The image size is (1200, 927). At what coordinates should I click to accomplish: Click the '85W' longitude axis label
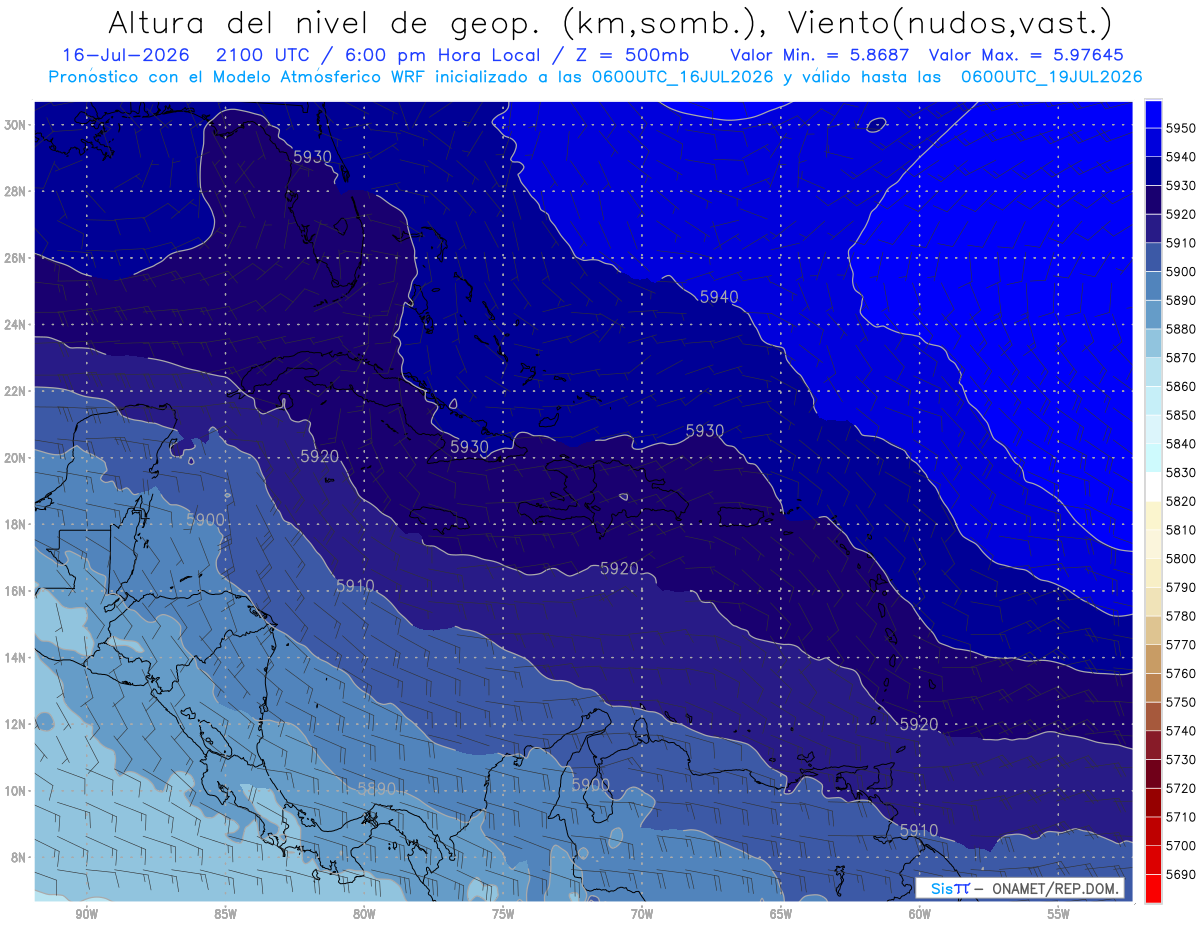tap(225, 915)
